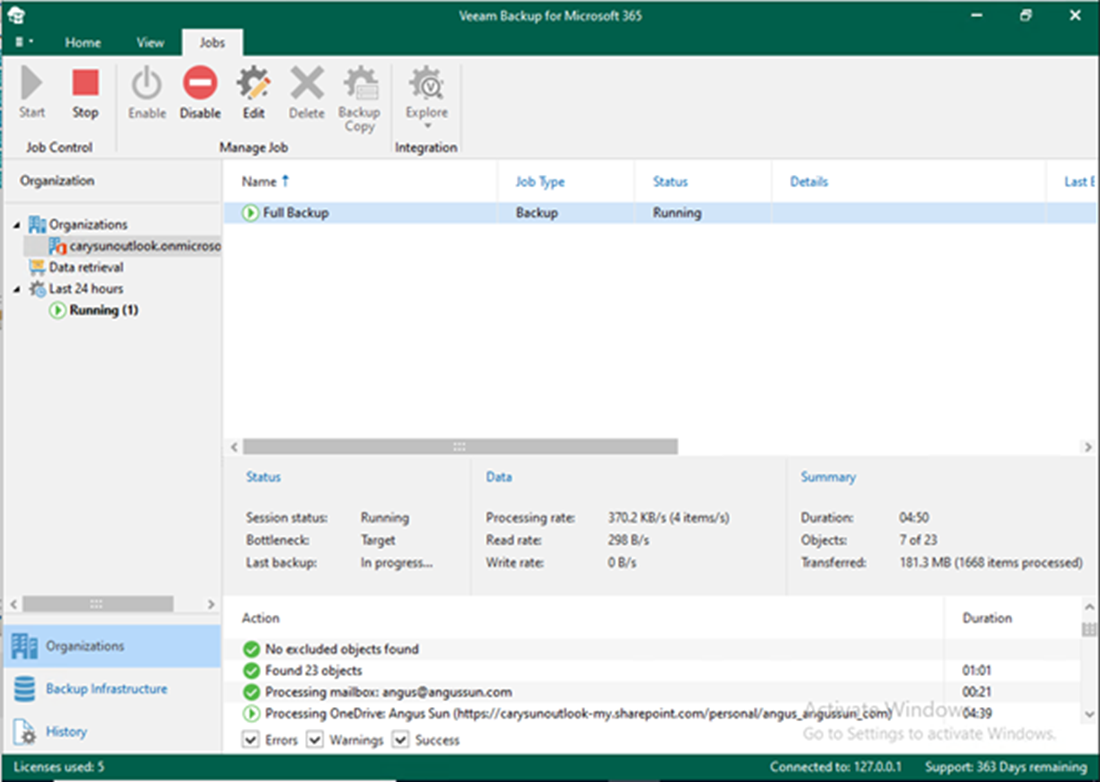Switch to the View ribbon tab
This screenshot has height=782, width=1100.
pos(150,43)
